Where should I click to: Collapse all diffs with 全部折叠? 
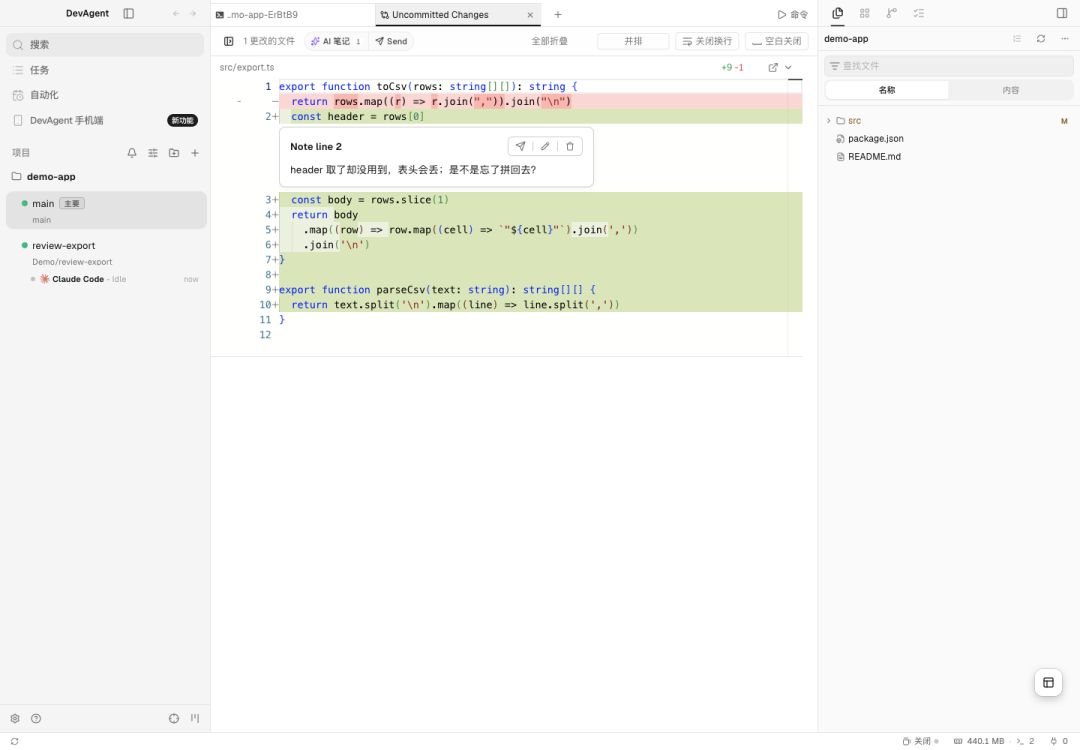point(549,41)
